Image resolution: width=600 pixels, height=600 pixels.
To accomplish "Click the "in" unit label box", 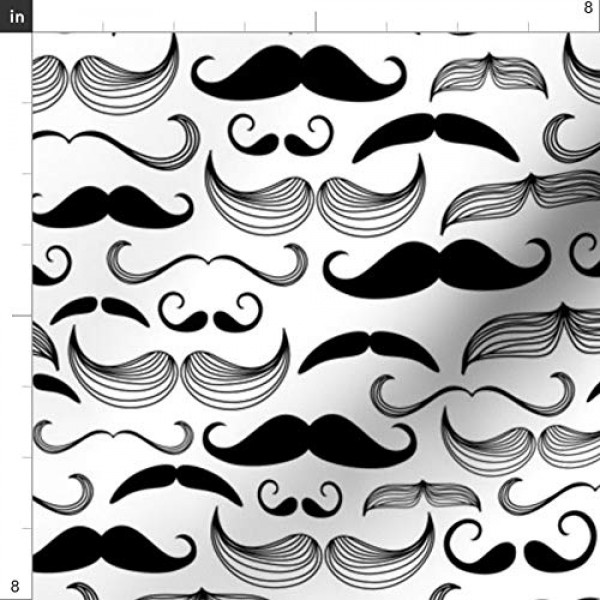I will (16, 16).
